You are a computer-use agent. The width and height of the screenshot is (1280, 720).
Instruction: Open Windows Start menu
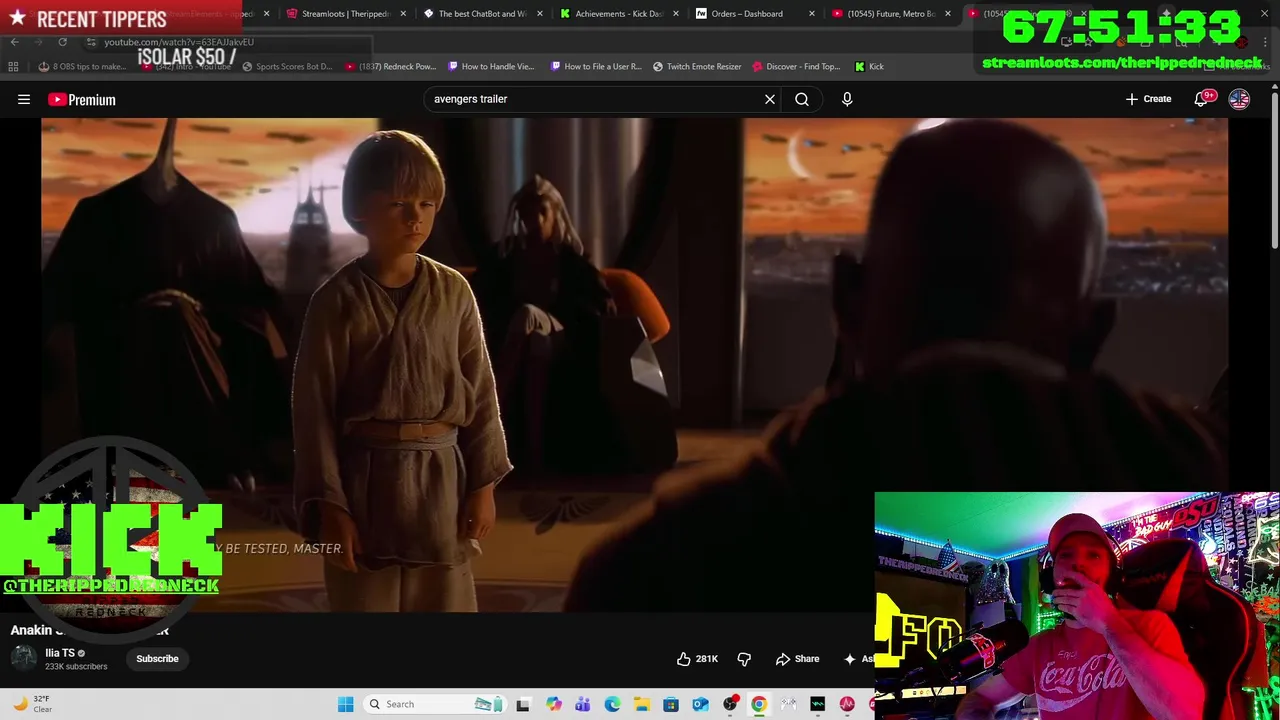(x=345, y=704)
